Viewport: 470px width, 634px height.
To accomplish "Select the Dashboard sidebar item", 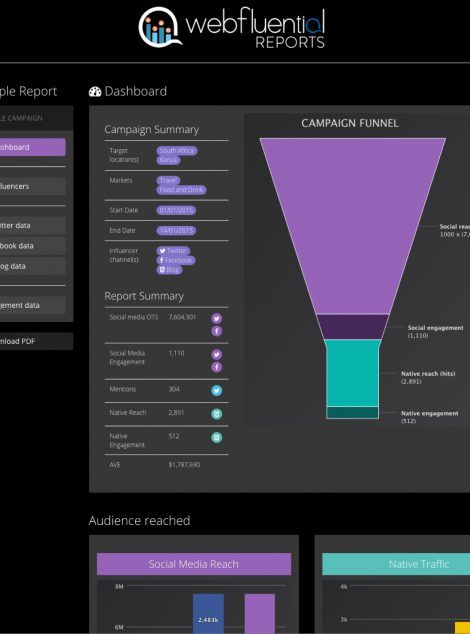I will [x=32, y=147].
